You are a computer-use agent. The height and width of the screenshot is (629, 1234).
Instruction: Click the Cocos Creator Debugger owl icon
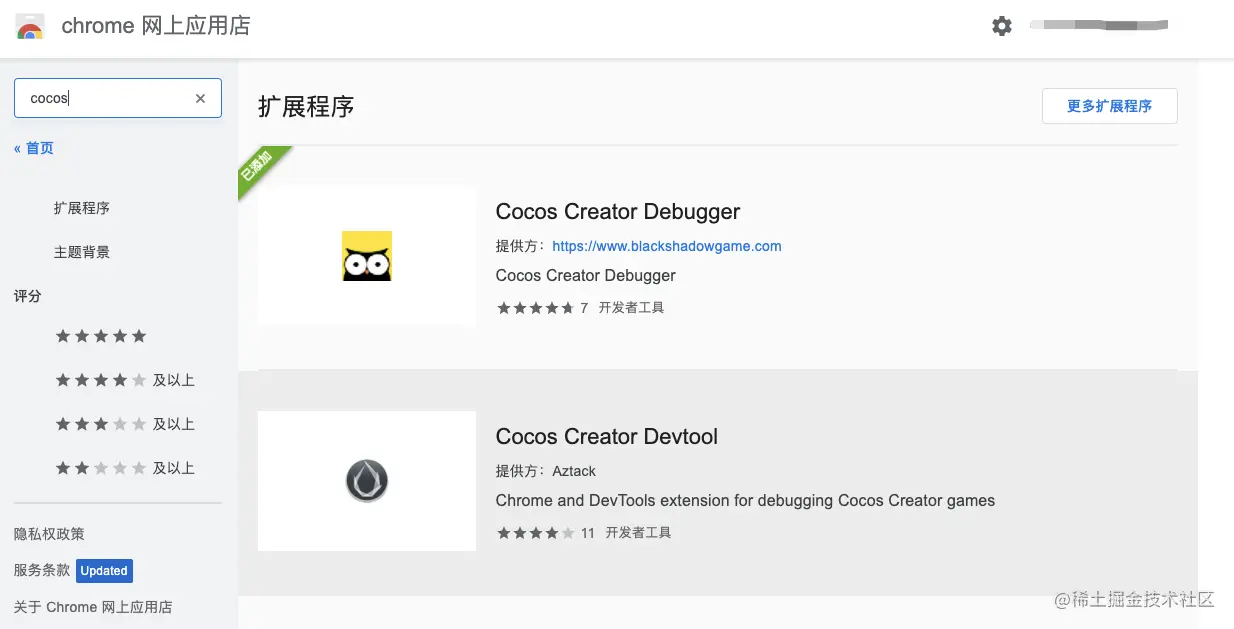click(x=367, y=256)
